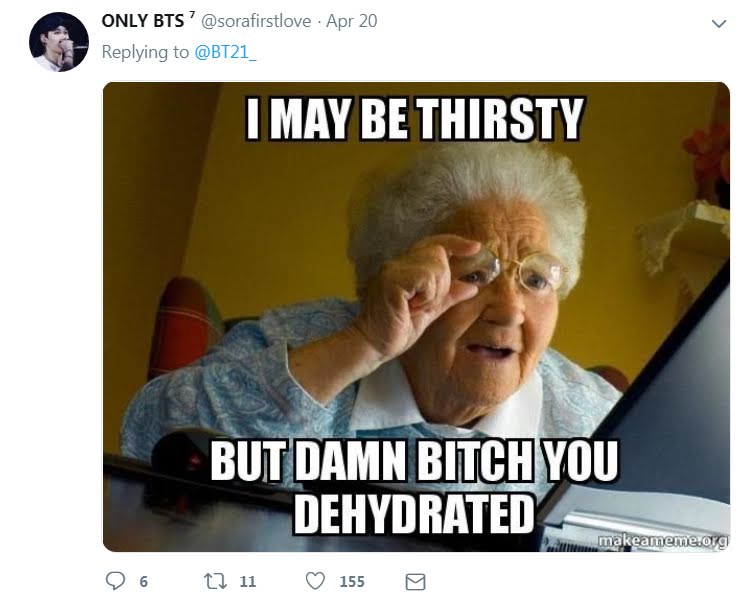The width and height of the screenshot is (751, 600).
Task: Share via the envelope message icon
Action: pyautogui.click(x=415, y=582)
